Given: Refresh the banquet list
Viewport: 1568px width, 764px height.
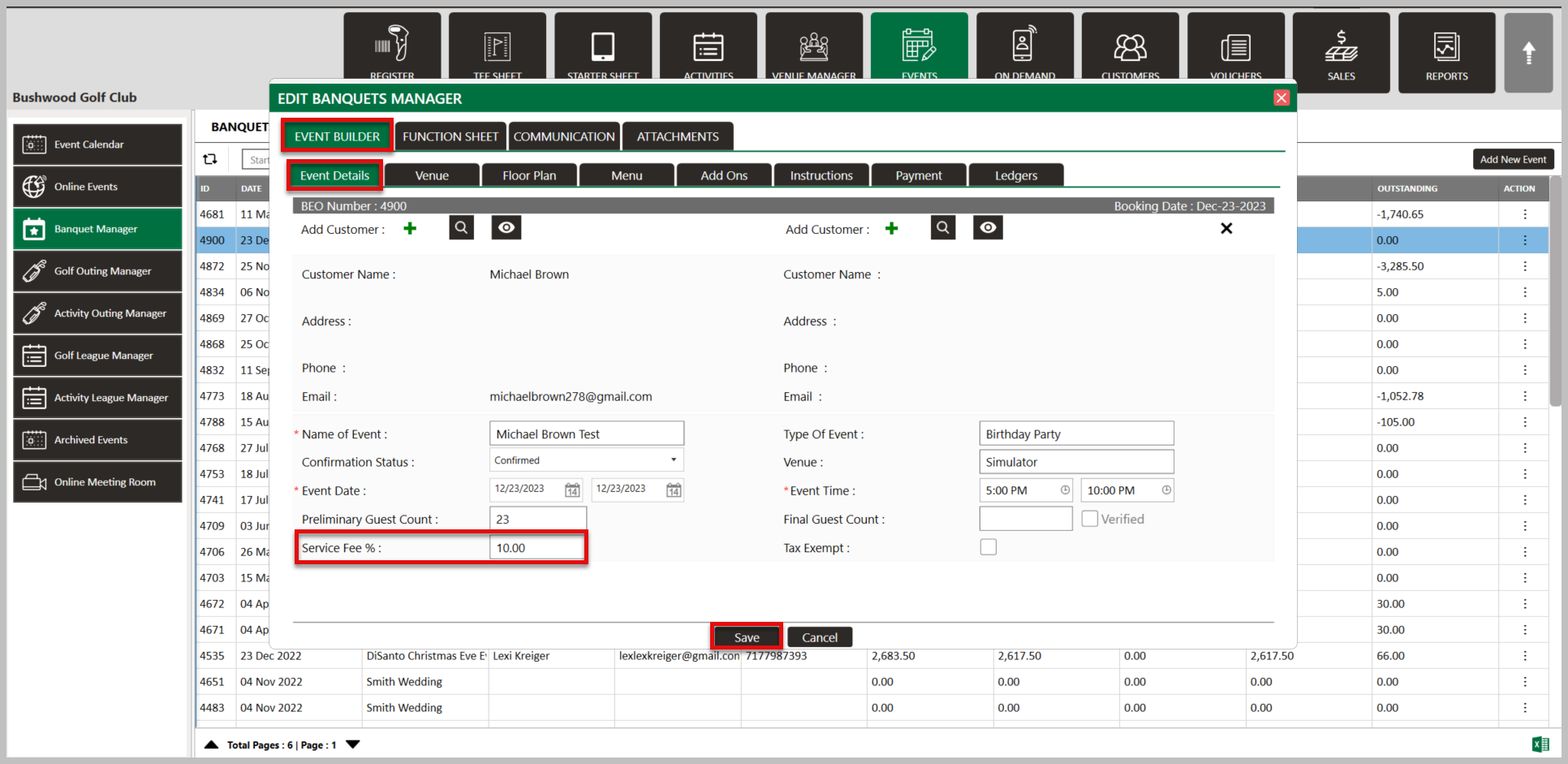Looking at the screenshot, I should pyautogui.click(x=210, y=159).
